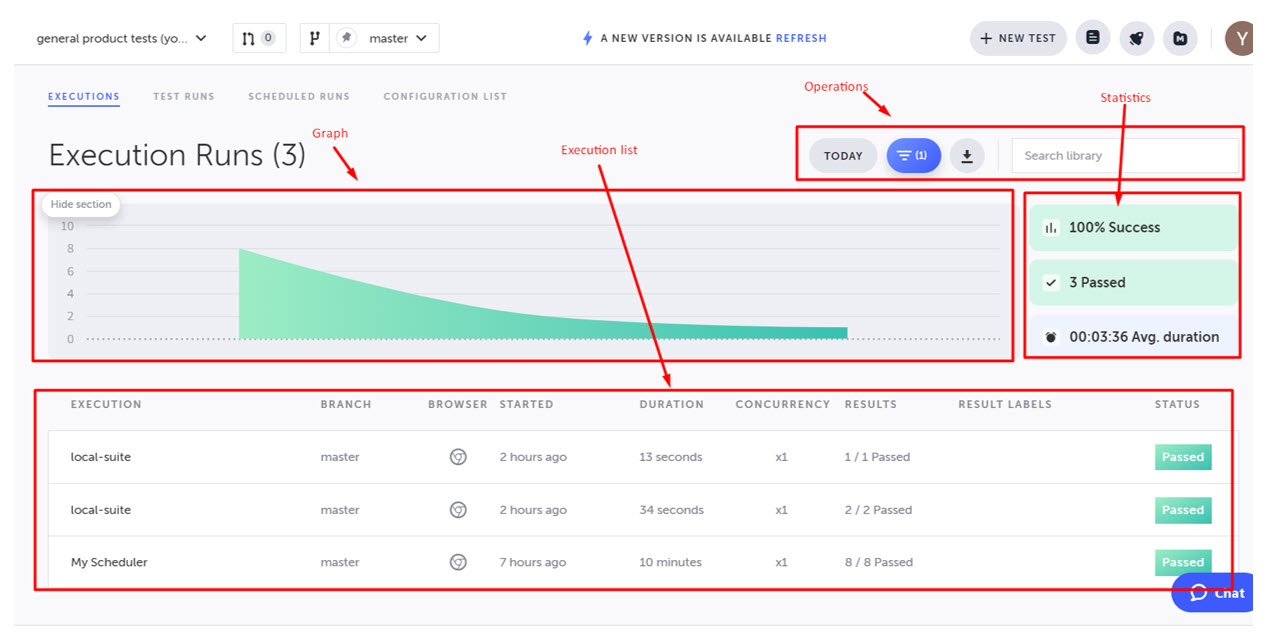The width and height of the screenshot is (1271, 637).
Task: Open the filter icon button
Action: (x=913, y=156)
